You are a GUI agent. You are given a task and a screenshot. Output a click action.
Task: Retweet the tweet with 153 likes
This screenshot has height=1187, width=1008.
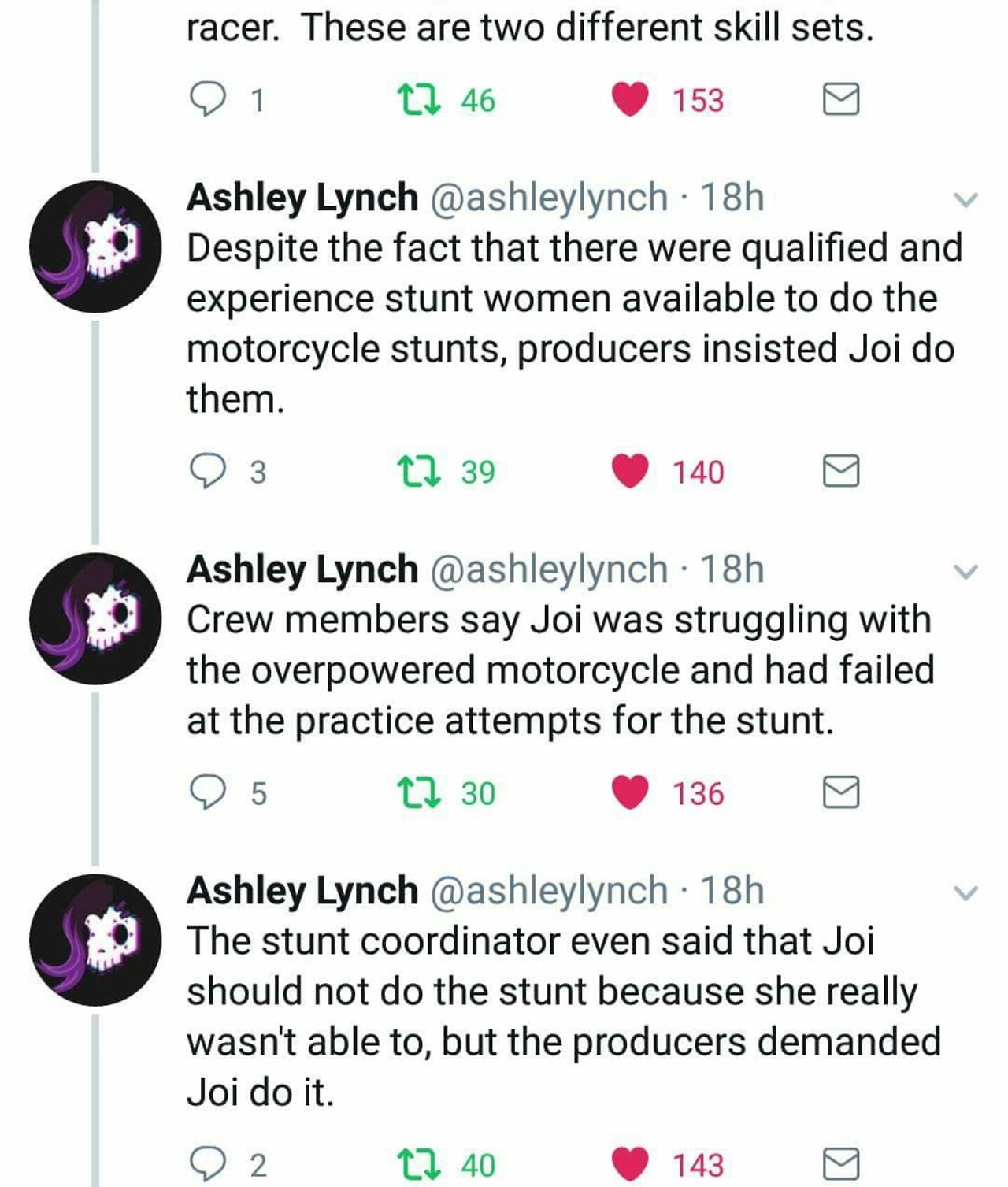tap(420, 100)
